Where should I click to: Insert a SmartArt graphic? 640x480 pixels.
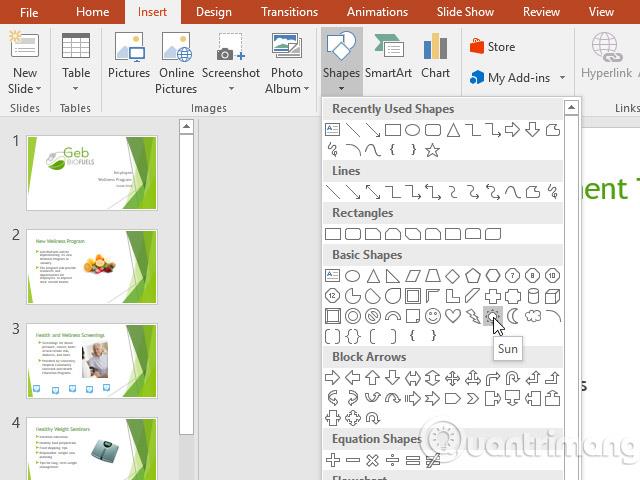click(x=388, y=56)
